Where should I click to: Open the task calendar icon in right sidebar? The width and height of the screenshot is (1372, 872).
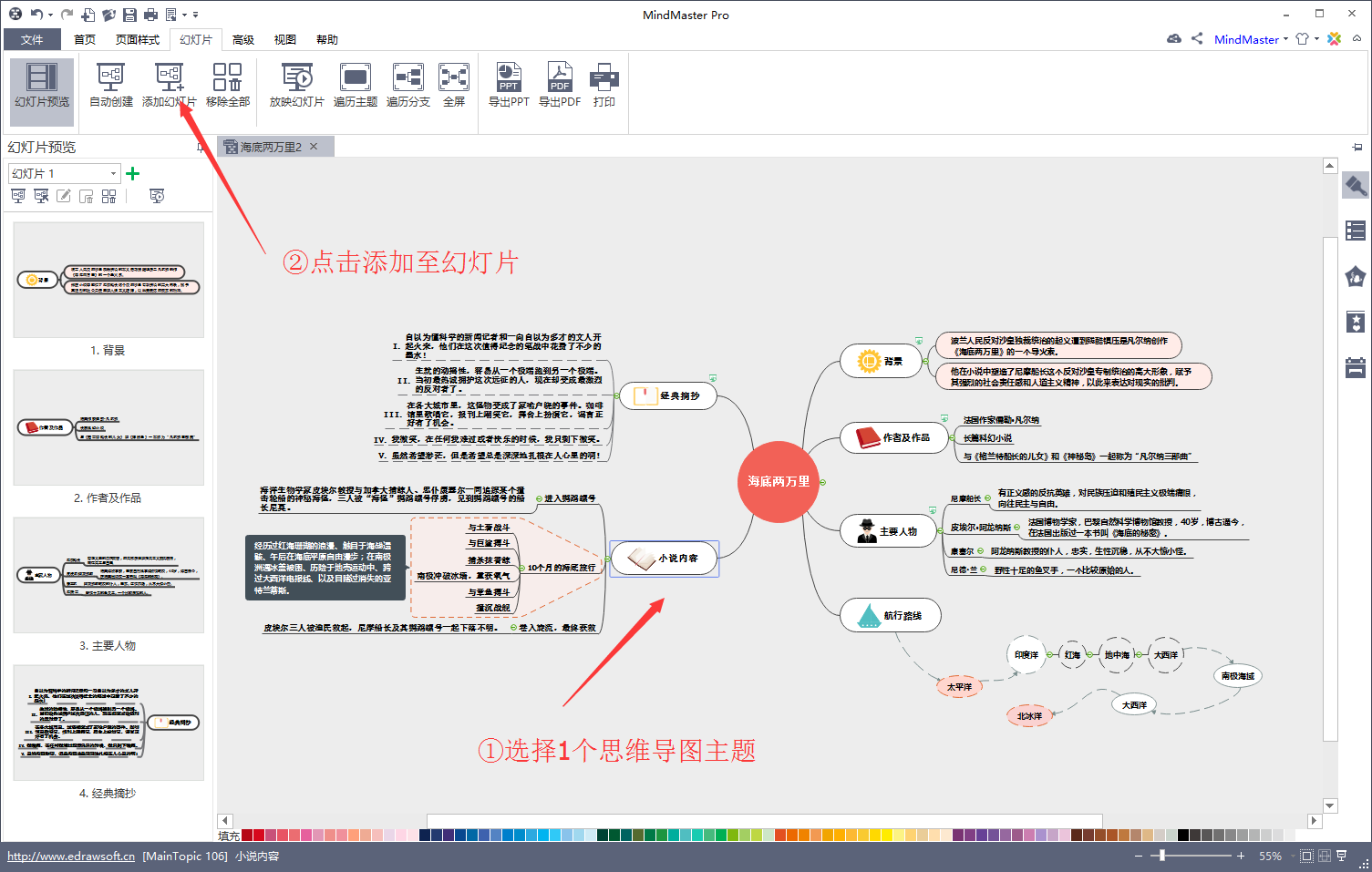(1356, 367)
